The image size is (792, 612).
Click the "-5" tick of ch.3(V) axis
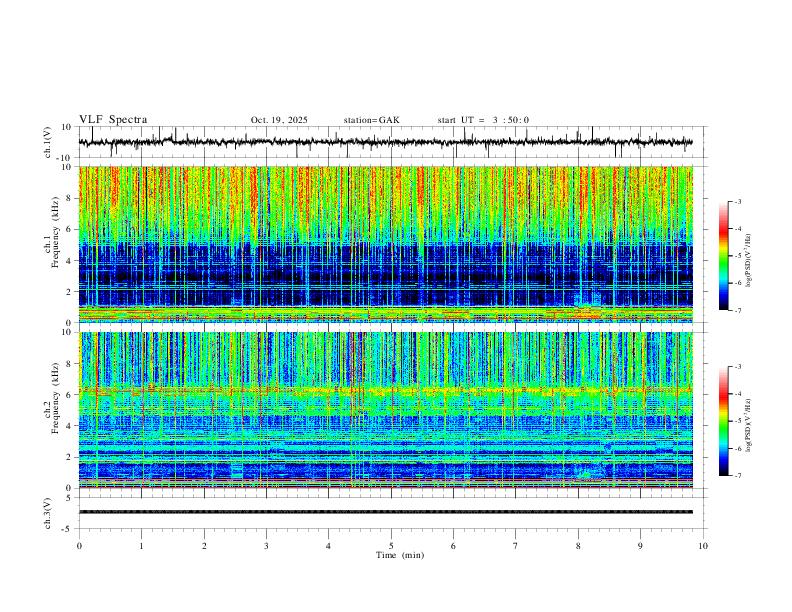68,529
